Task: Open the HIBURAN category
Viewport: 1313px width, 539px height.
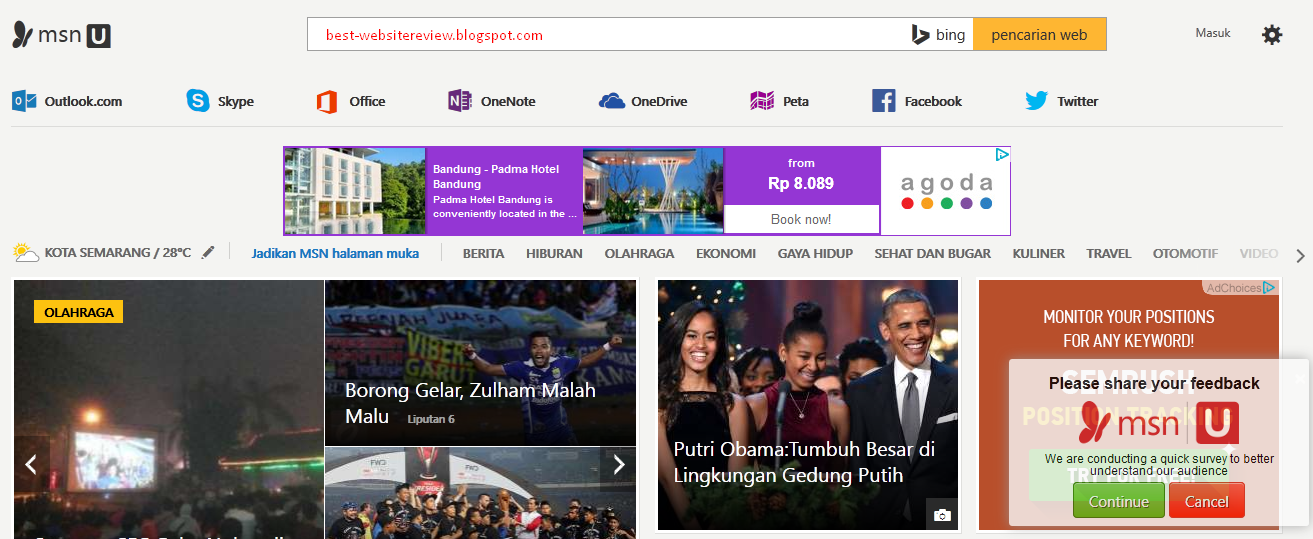Action: [554, 254]
